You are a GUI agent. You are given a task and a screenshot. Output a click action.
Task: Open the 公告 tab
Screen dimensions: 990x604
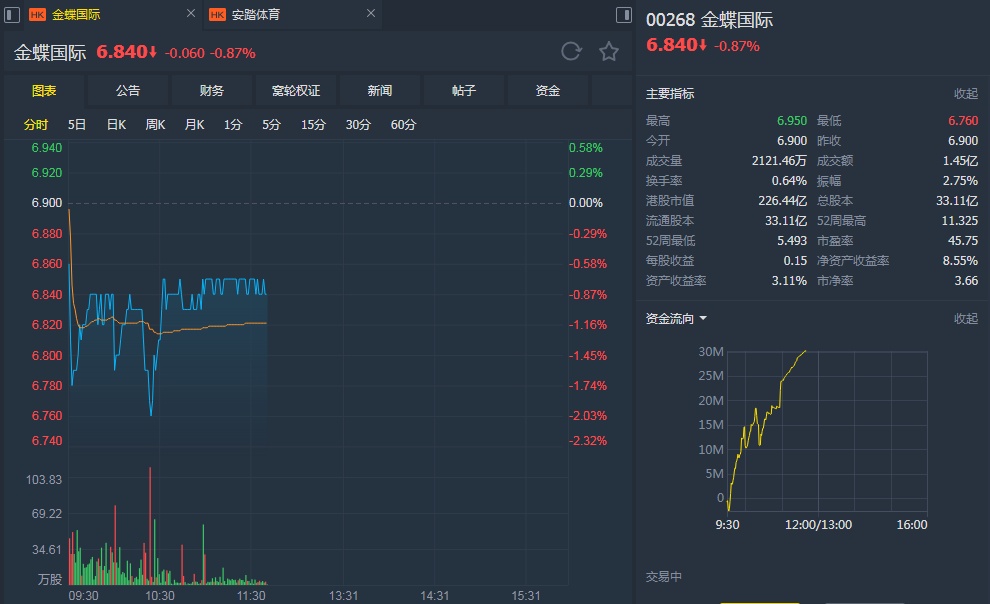pyautogui.click(x=128, y=90)
